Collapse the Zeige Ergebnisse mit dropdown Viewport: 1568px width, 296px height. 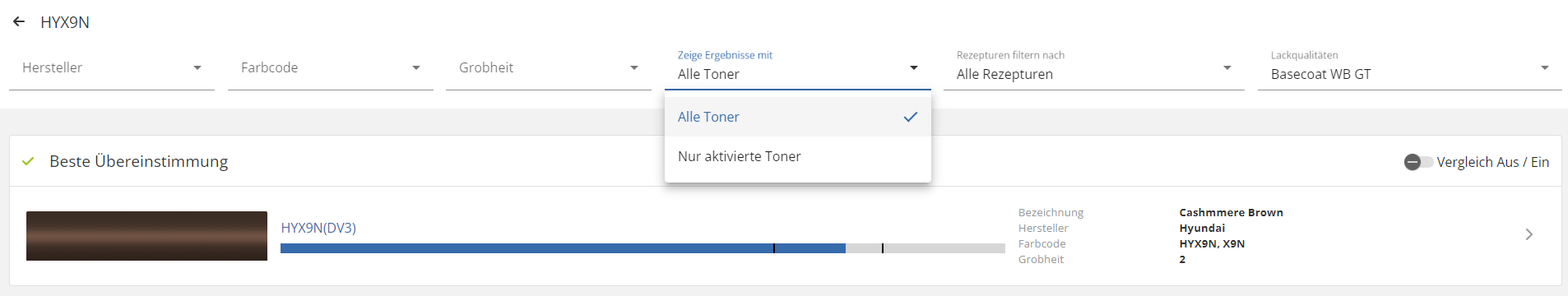coord(798,69)
